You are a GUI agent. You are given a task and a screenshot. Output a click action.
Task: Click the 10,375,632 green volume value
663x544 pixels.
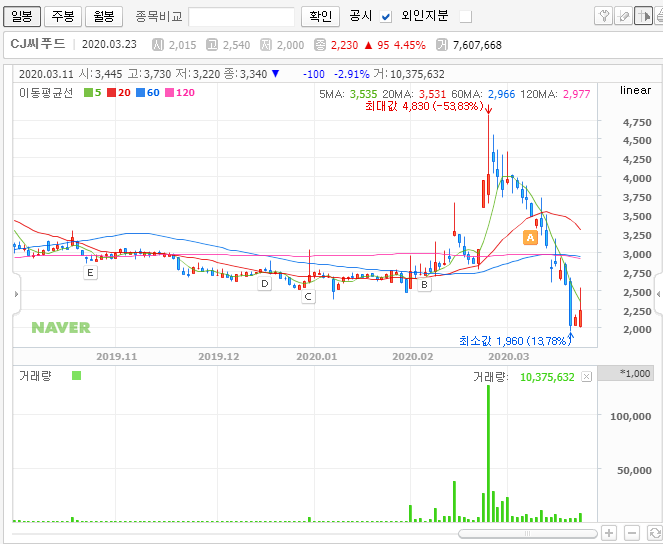(x=547, y=377)
